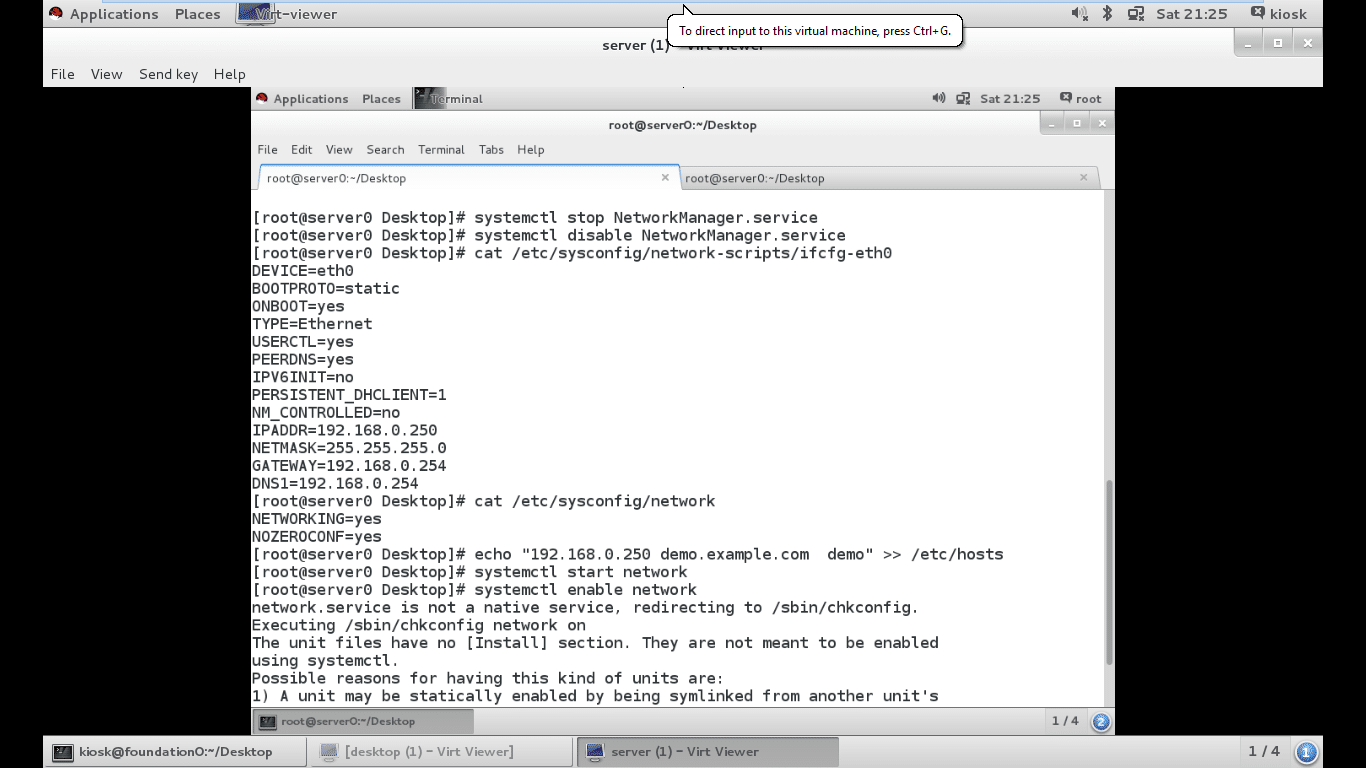
Task: Click root@server0:~/Desktop button in guest taskbar
Action: 363,721
